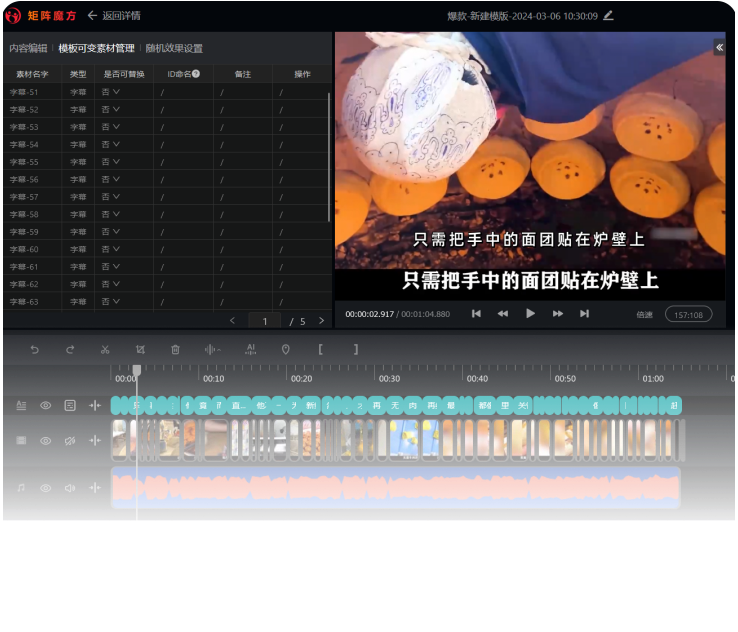Rewind the video preview

coord(503,313)
